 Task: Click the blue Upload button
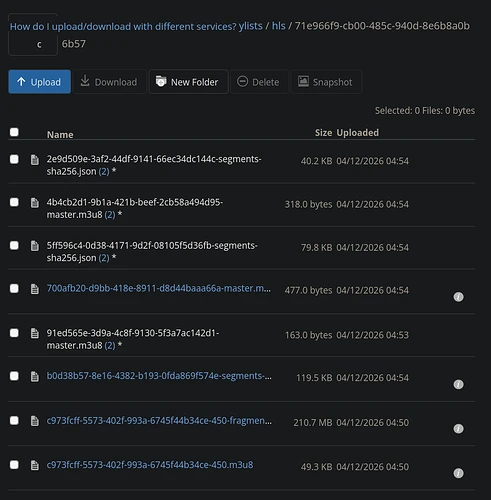coord(39,82)
